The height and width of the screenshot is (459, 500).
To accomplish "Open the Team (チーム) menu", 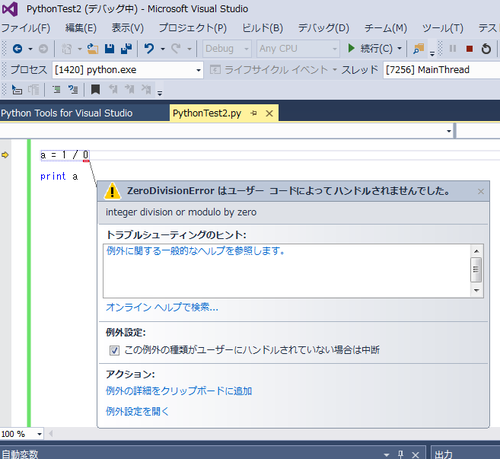I will point(386,28).
